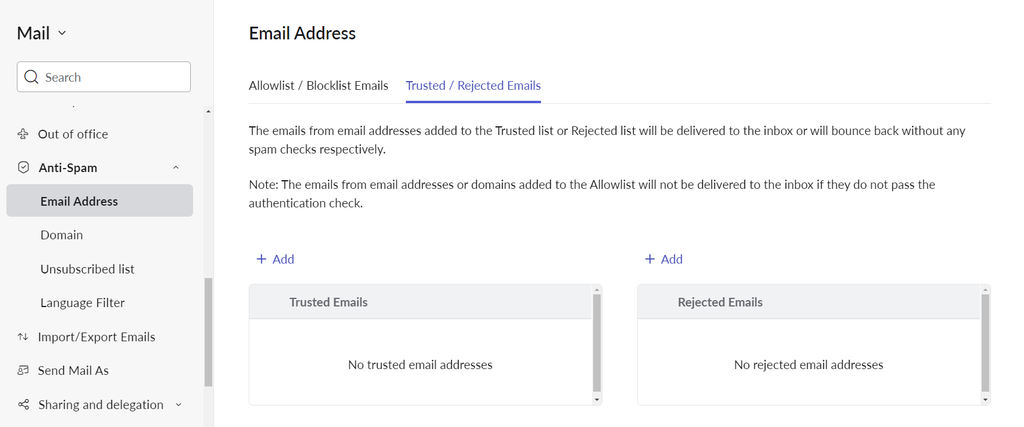Click the Anti-Spam shield icon
1024x427 pixels.
[23, 168]
